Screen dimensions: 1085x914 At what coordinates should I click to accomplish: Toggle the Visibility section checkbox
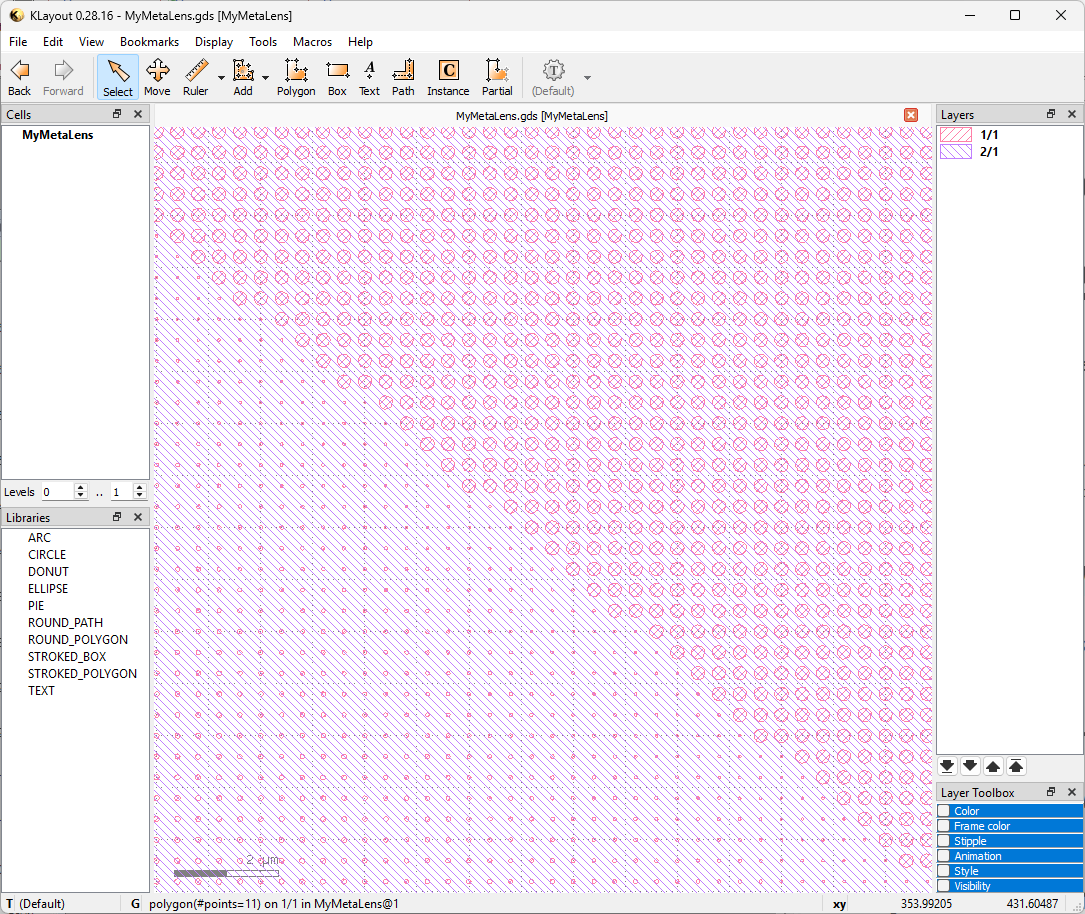(x=944, y=886)
